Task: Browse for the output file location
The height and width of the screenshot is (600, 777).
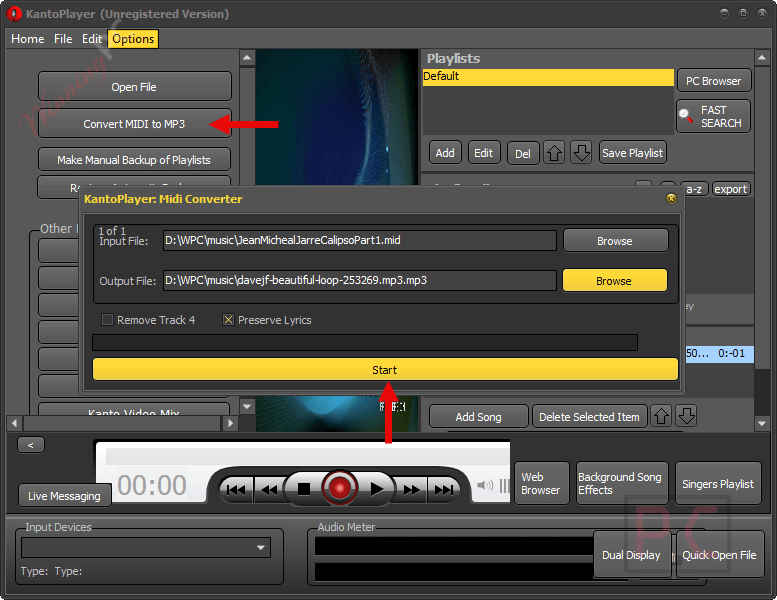Action: click(615, 281)
